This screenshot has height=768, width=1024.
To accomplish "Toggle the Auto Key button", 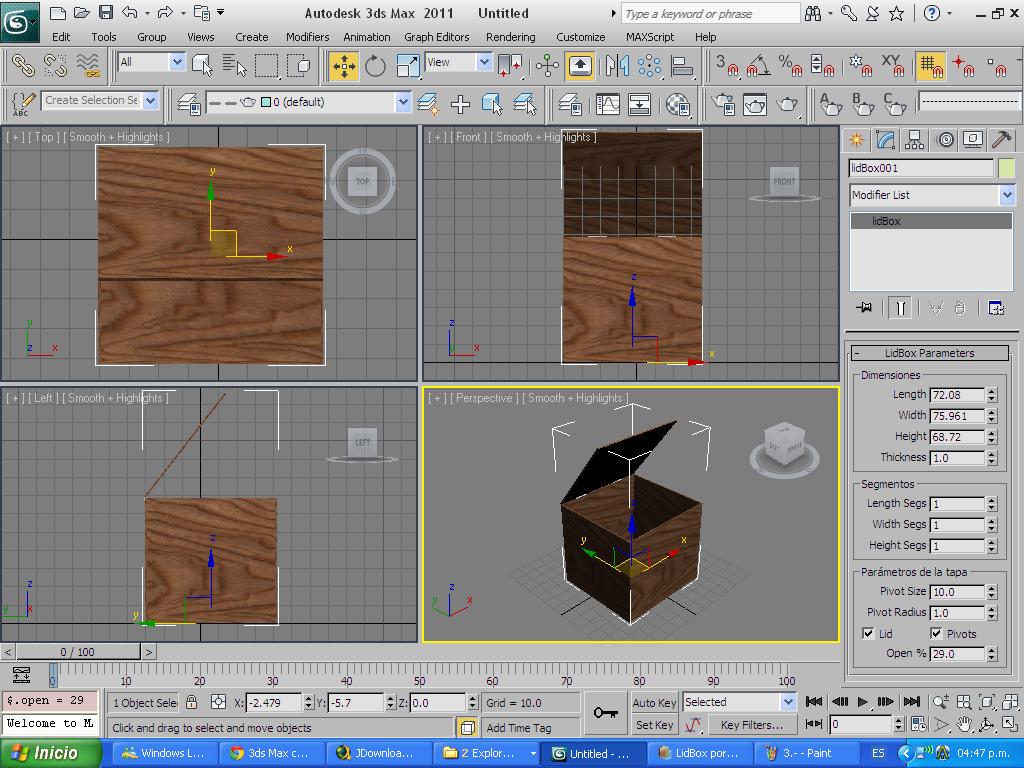I will click(655, 702).
